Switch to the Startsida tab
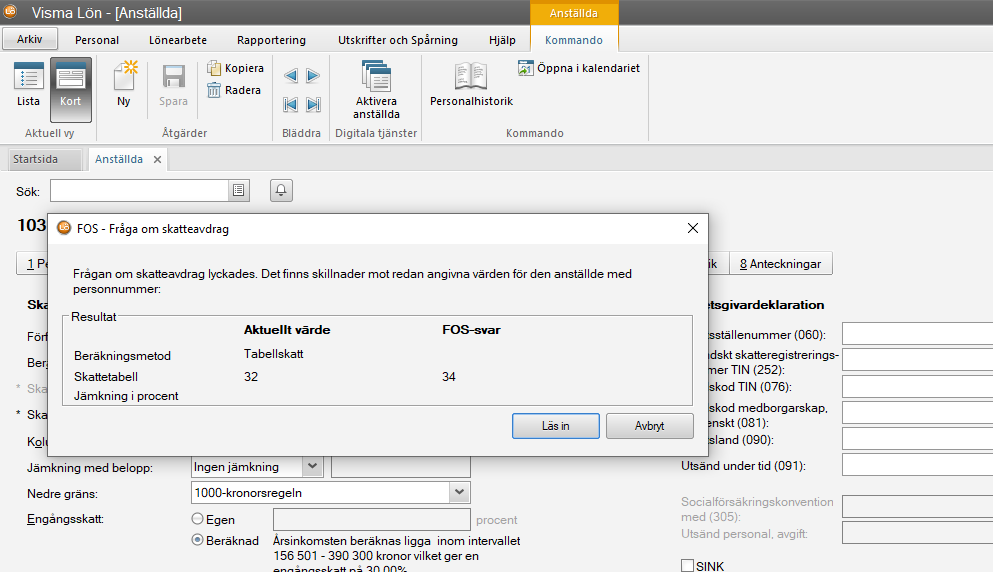This screenshot has width=993, height=572. pyautogui.click(x=44, y=159)
